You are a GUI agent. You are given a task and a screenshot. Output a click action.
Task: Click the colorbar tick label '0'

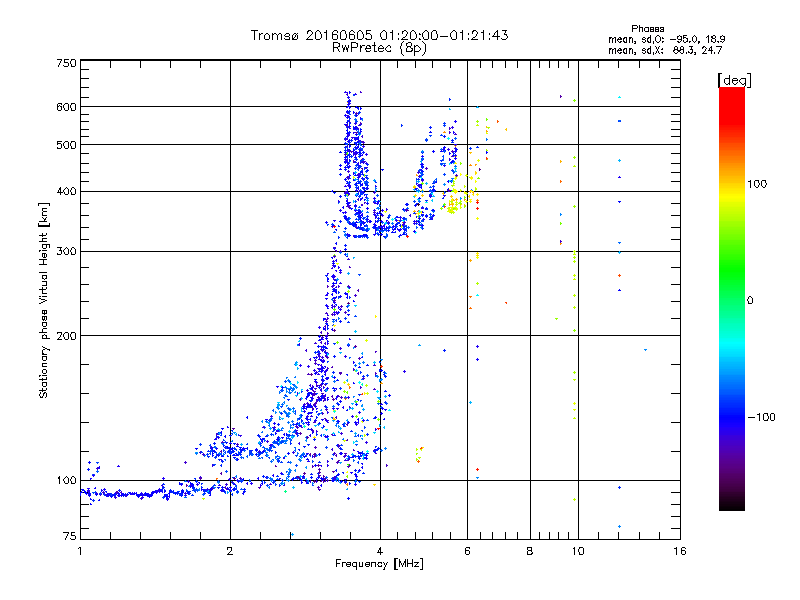coord(750,301)
